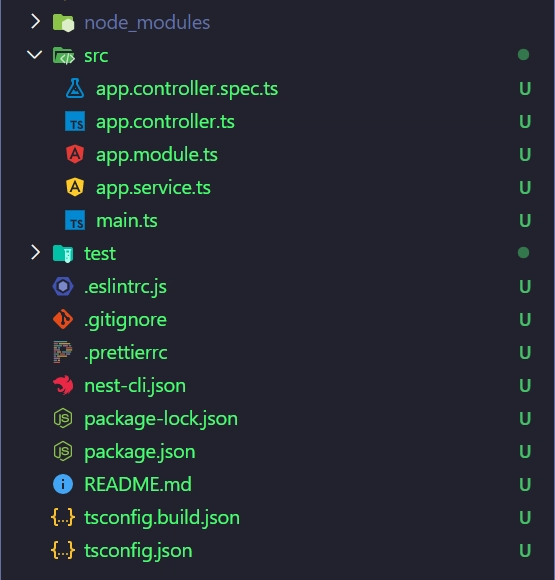This screenshot has width=555, height=580.
Task: Click the red Angular icon of app.module.ts
Action: [75, 154]
